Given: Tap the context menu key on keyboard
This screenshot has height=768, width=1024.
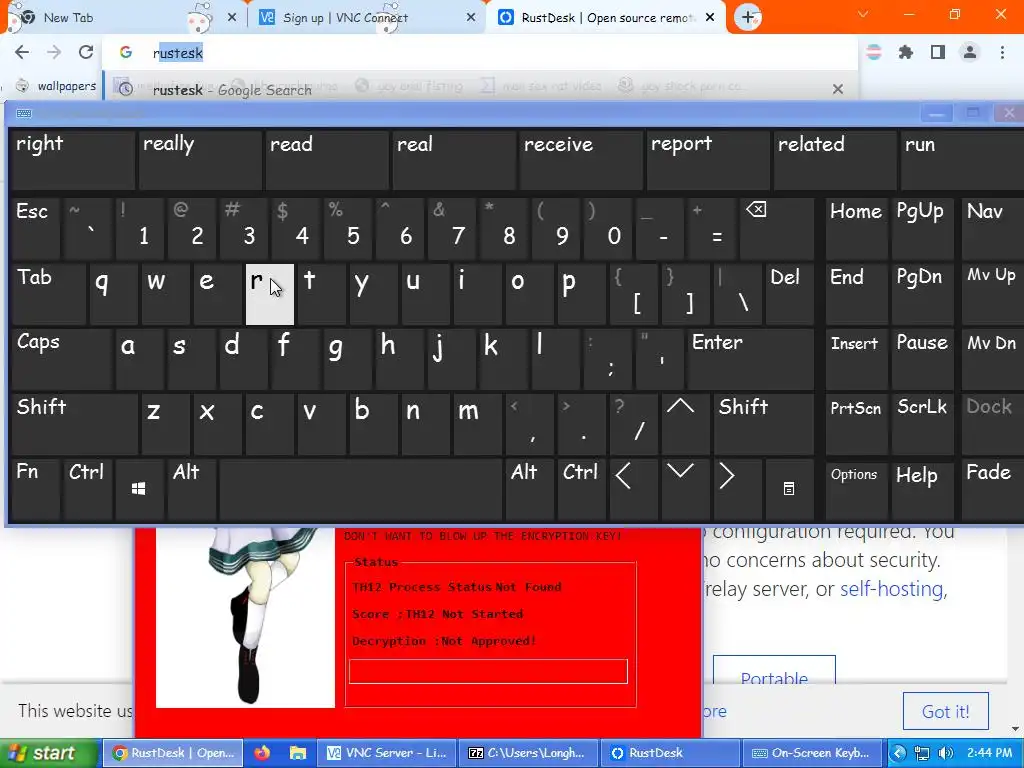Looking at the screenshot, I should tap(789, 489).
